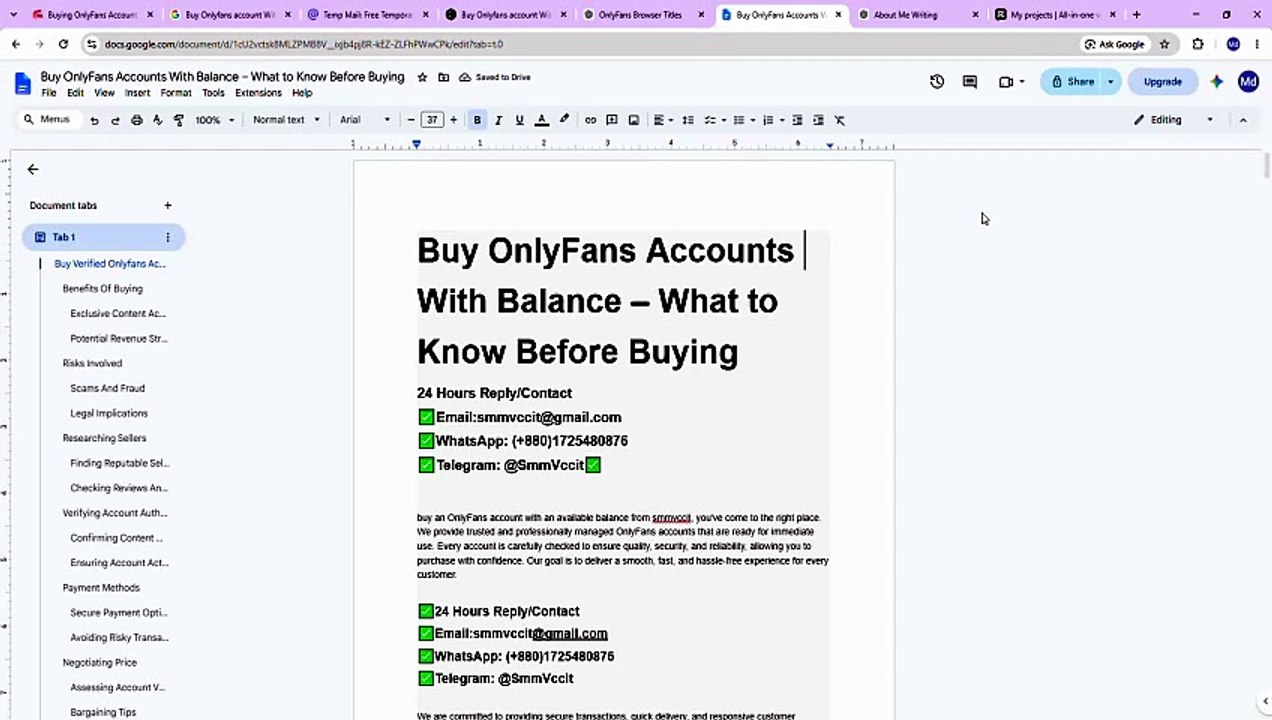Screen dimensions: 1272x720
Task: Insert a link with the link icon
Action: (x=590, y=120)
